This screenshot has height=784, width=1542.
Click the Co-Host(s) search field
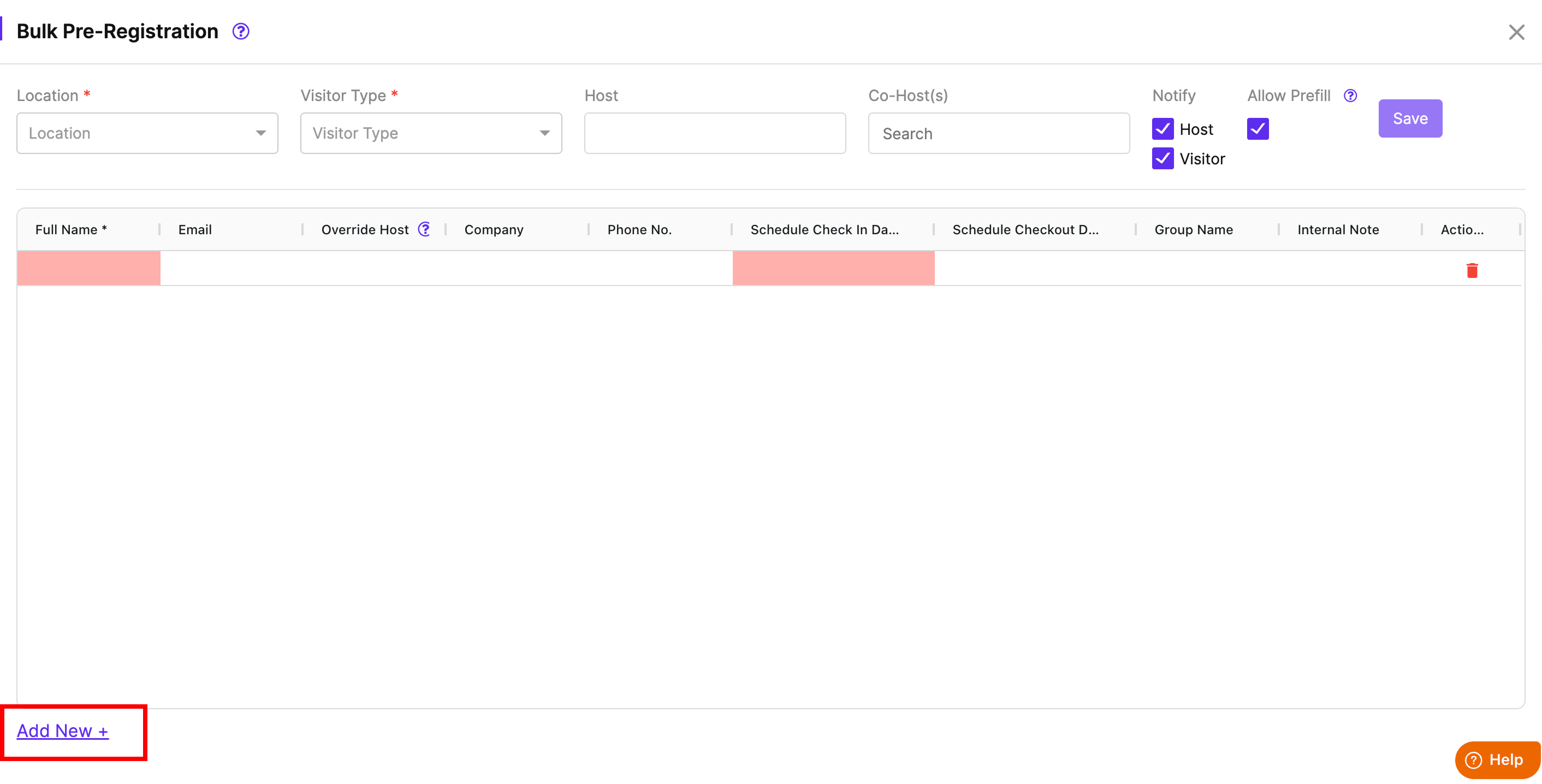999,133
